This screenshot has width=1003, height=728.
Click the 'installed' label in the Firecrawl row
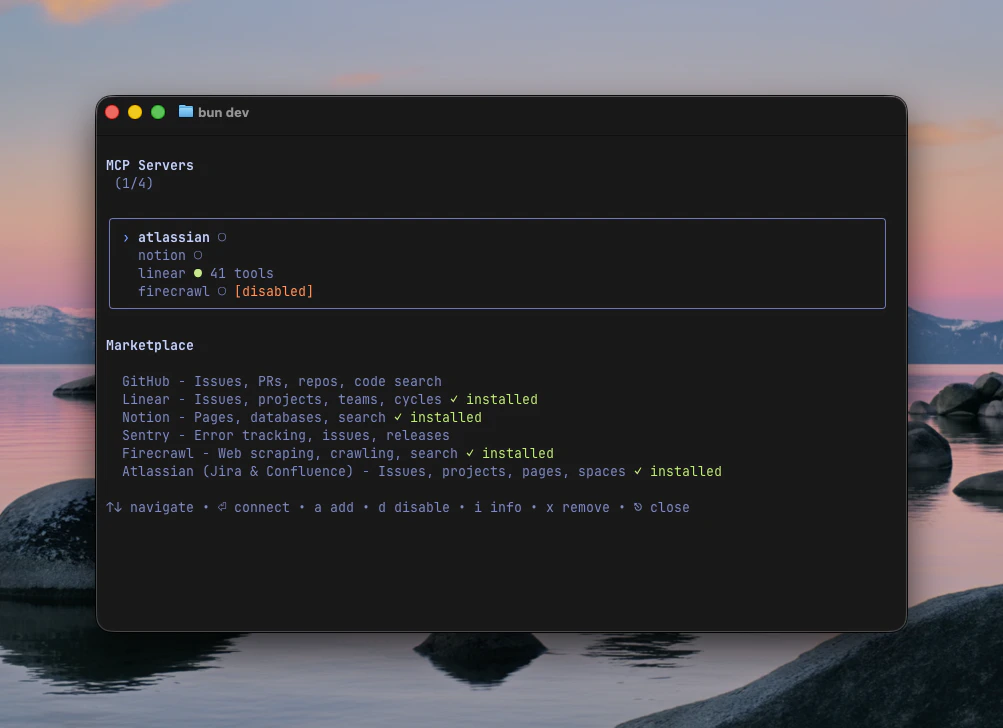(x=517, y=453)
